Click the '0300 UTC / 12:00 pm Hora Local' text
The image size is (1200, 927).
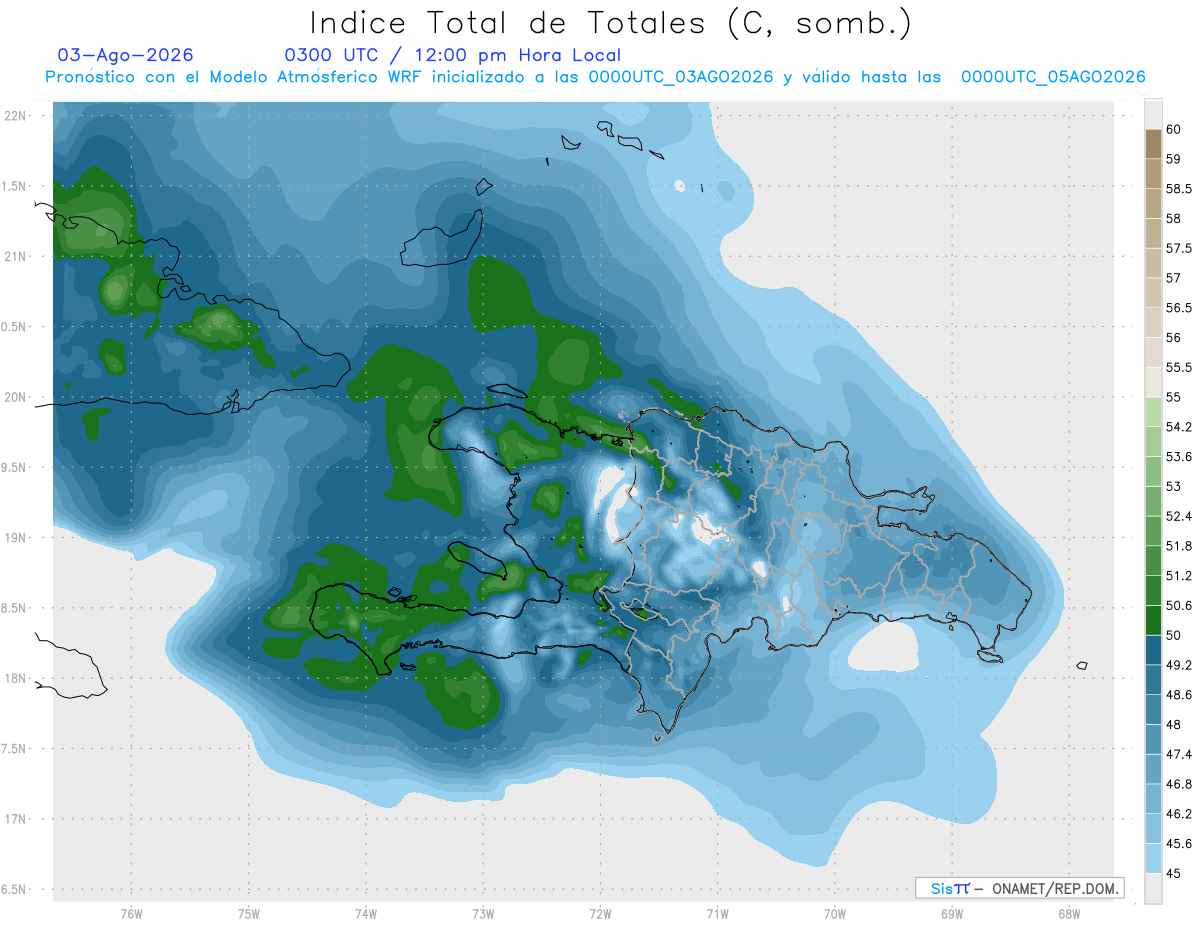point(453,55)
